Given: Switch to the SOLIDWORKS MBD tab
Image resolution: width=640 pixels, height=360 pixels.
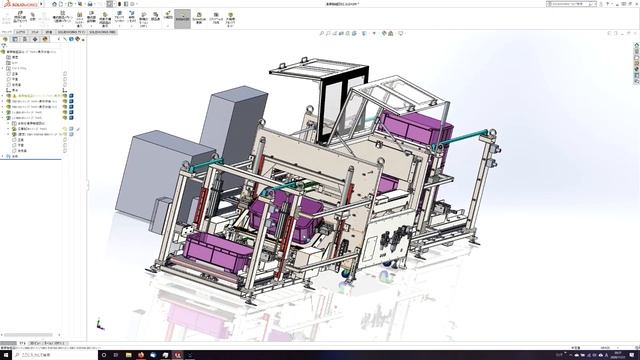Looking at the screenshot, I should [102, 32].
